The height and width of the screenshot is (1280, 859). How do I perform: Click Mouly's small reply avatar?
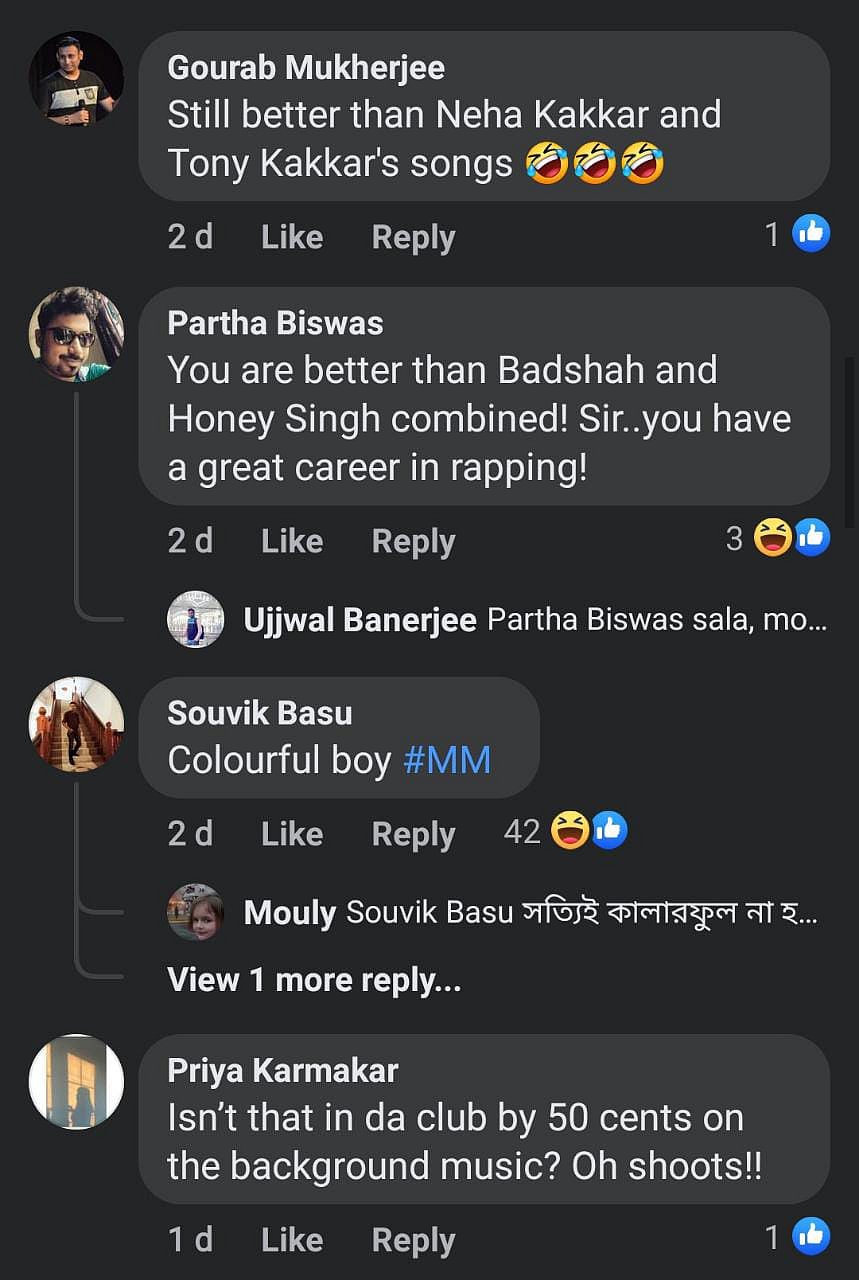point(195,911)
